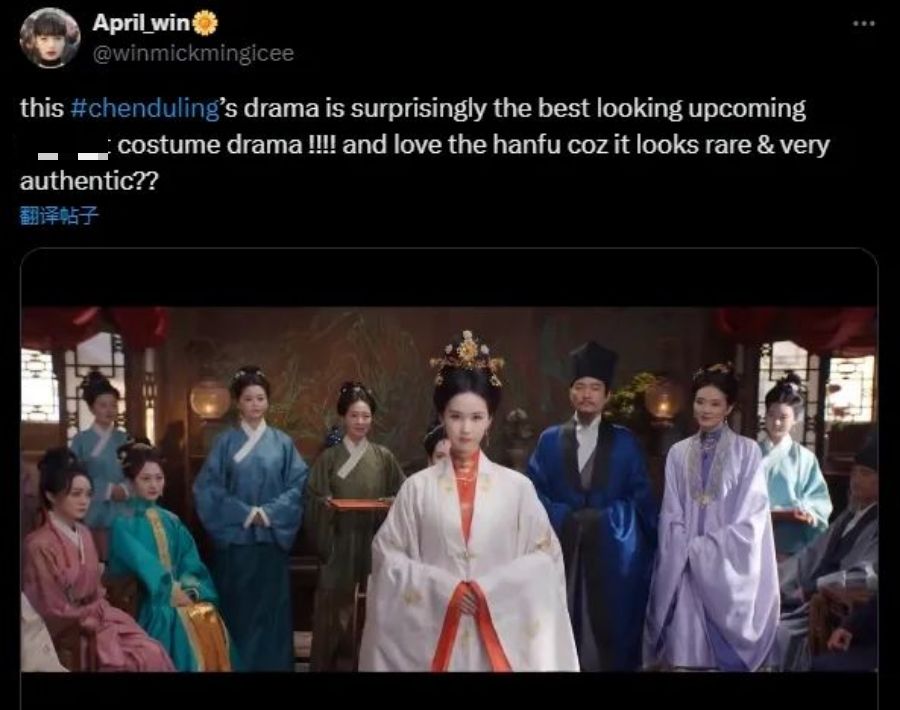900x710 pixels.
Task: Click the glowing lantern in left background
Action: 210,399
